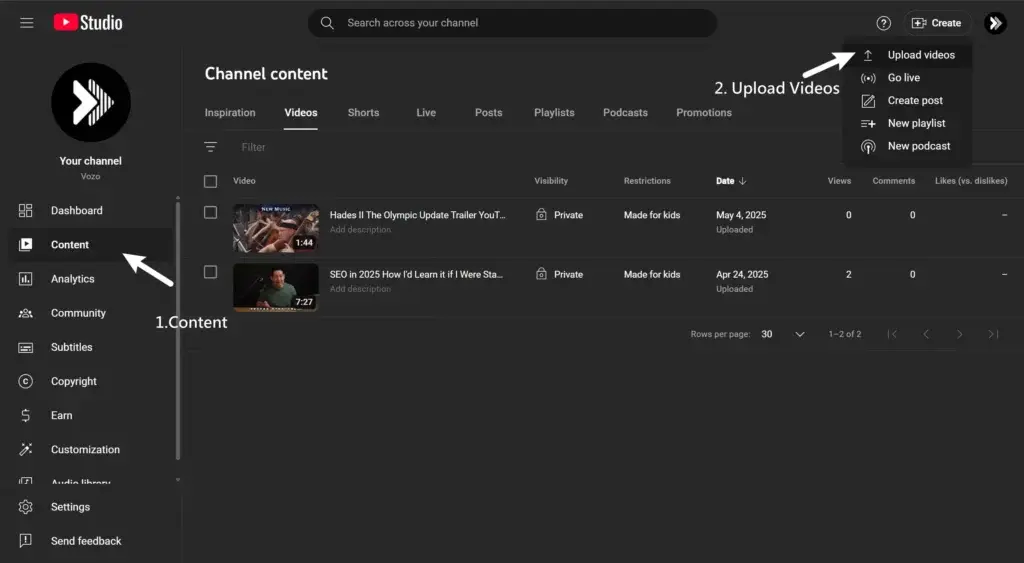Click the account avatar in top bar

994,23
